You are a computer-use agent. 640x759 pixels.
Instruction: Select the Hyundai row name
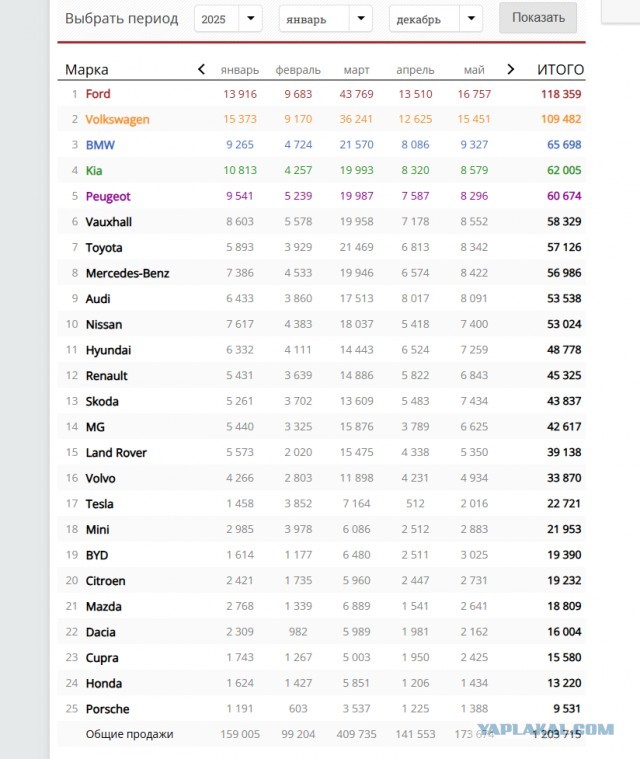coord(108,350)
